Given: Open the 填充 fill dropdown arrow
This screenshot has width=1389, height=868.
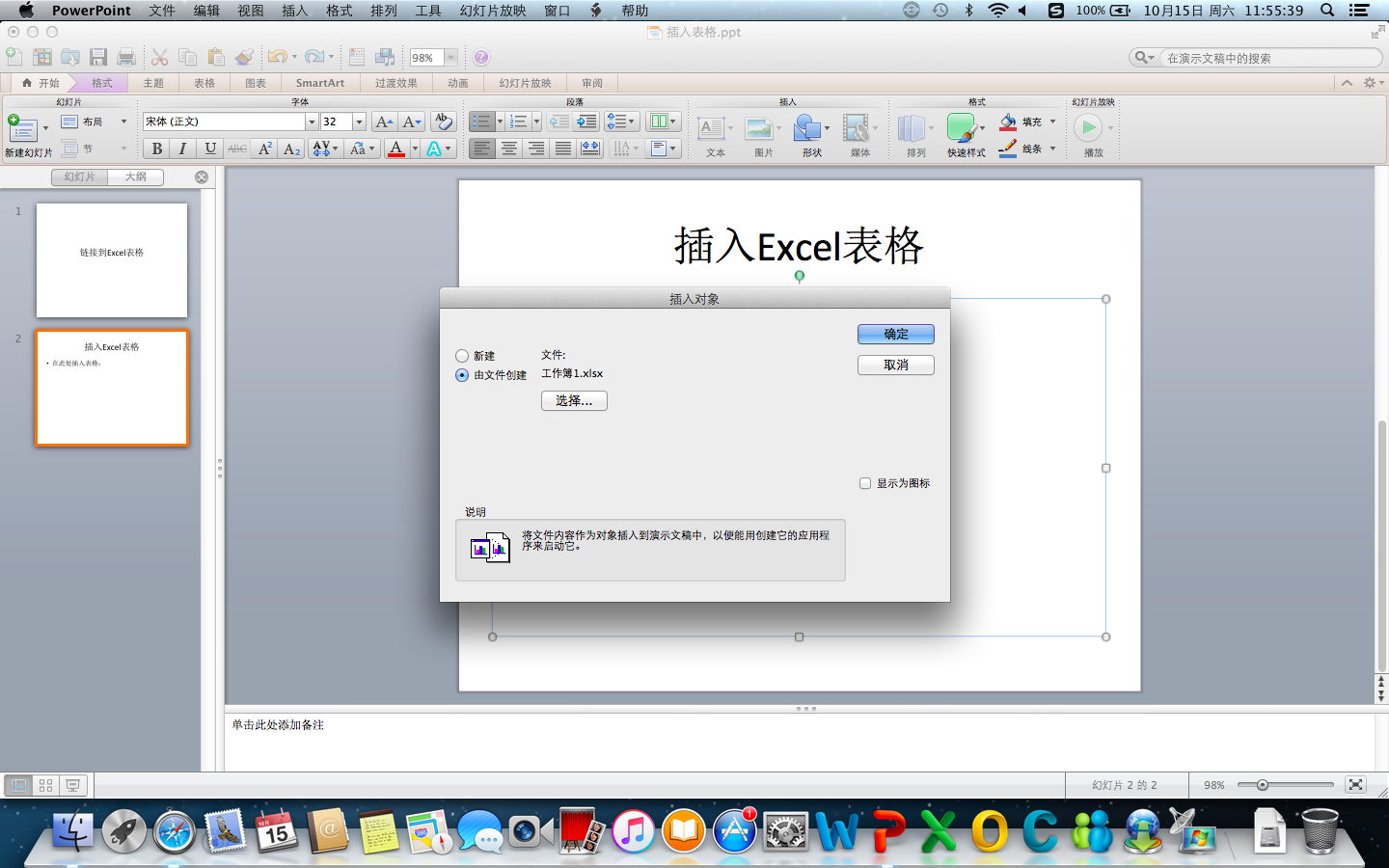Looking at the screenshot, I should point(1052,122).
